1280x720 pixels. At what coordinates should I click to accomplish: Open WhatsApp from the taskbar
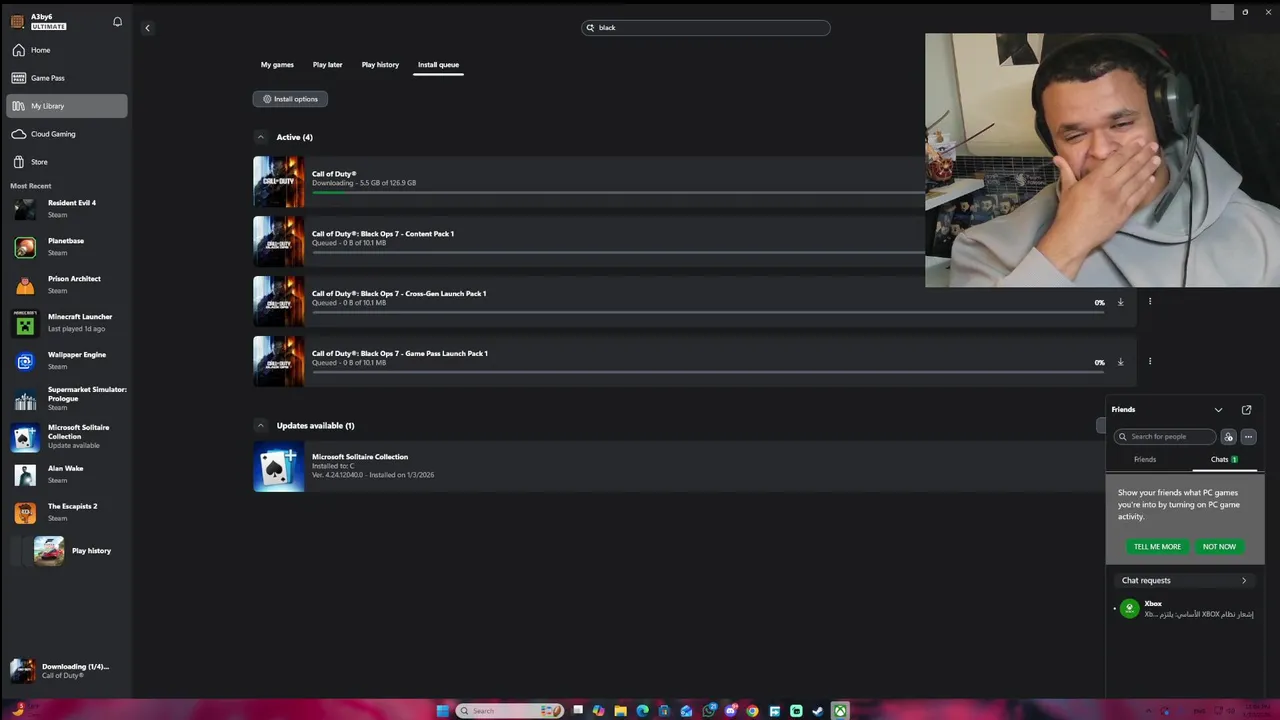[708, 711]
